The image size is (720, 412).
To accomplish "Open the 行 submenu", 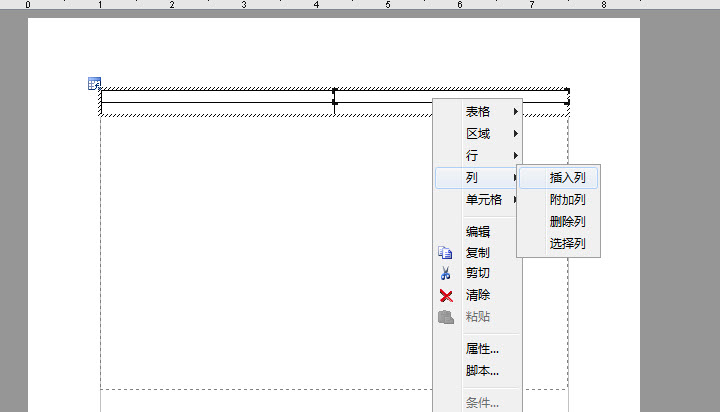I will point(478,156).
